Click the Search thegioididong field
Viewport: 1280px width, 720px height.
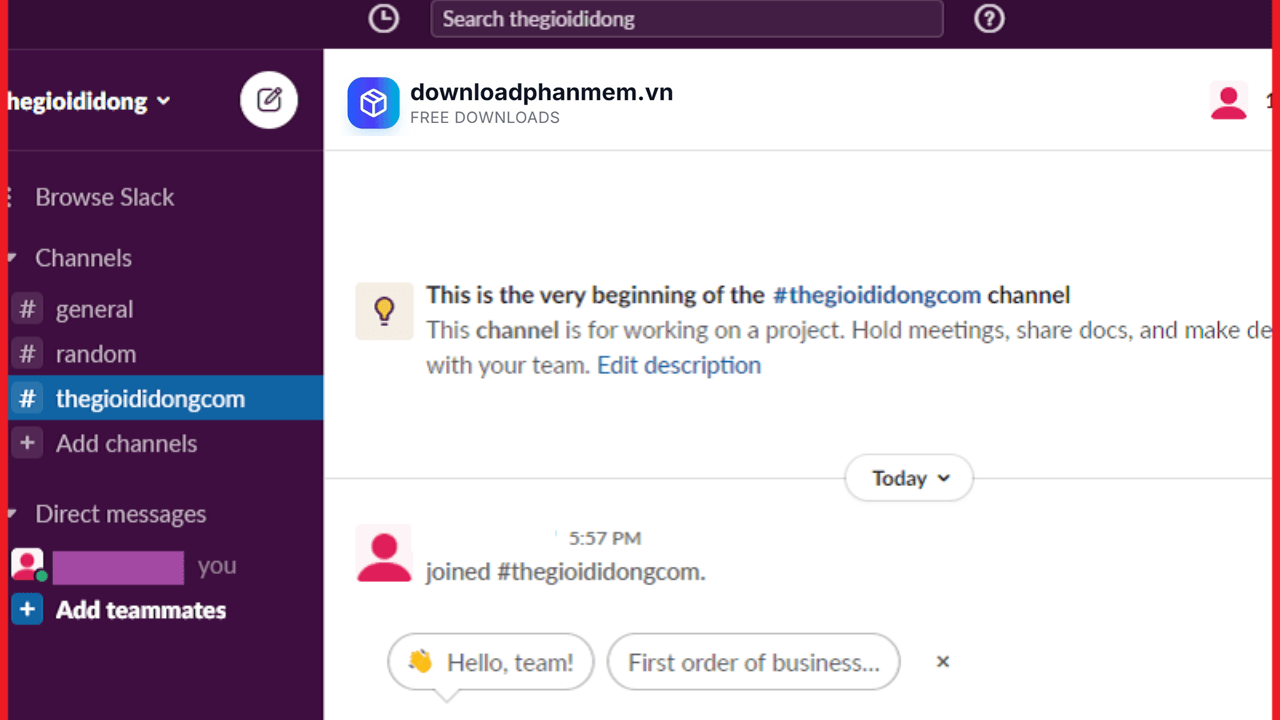click(686, 18)
